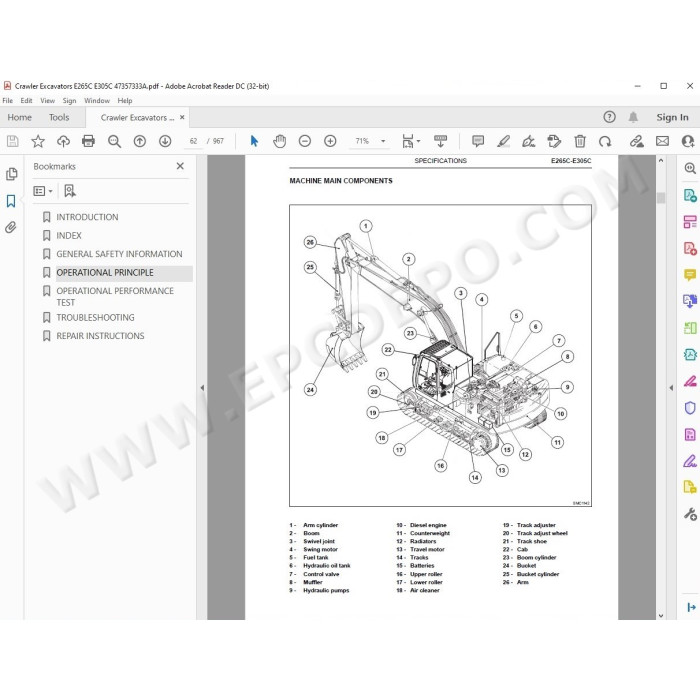Open Help question mark icon
Viewport: 700px width, 700px height.
click(609, 117)
